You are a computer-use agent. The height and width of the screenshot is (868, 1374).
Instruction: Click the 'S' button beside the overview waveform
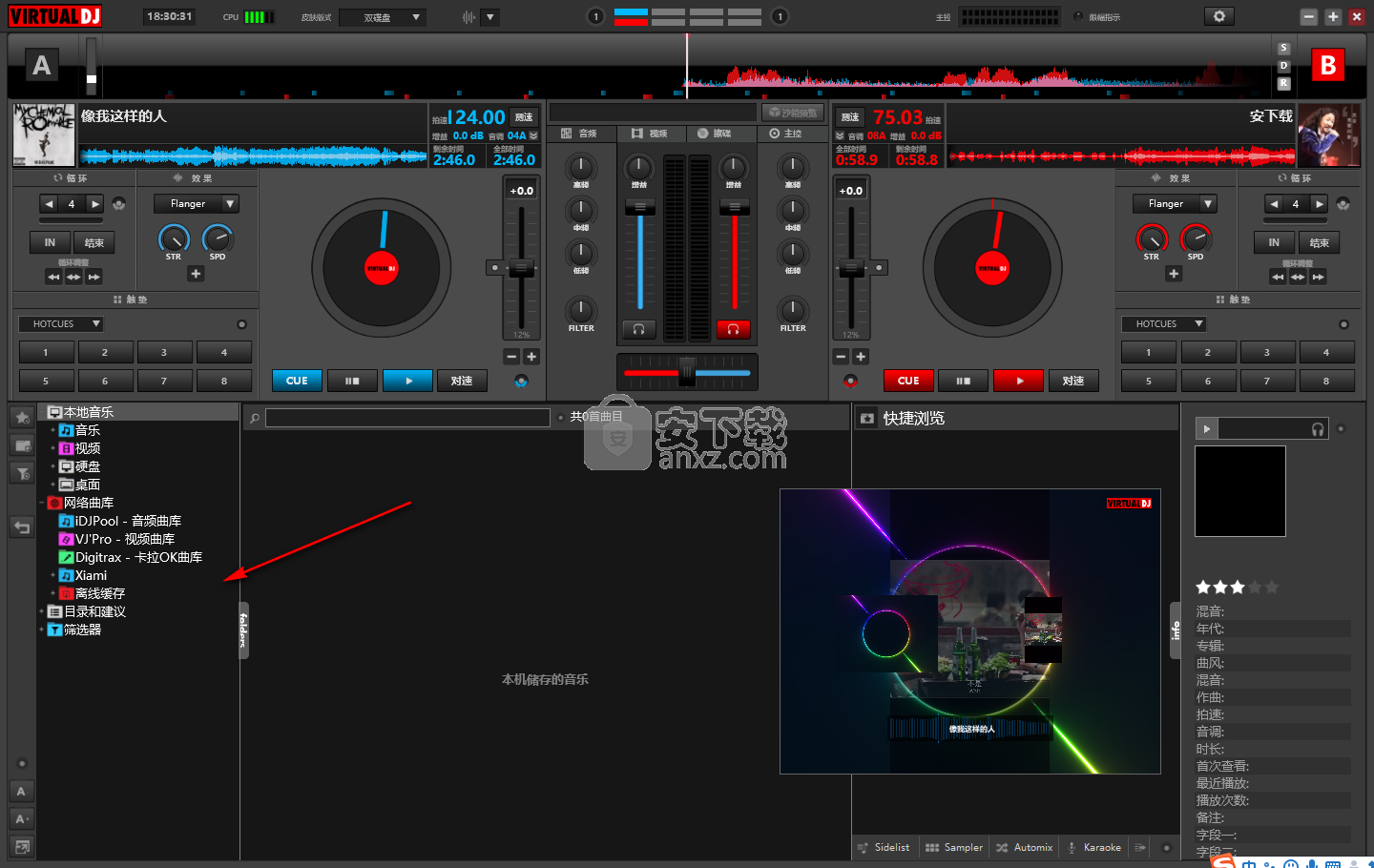[1283, 48]
